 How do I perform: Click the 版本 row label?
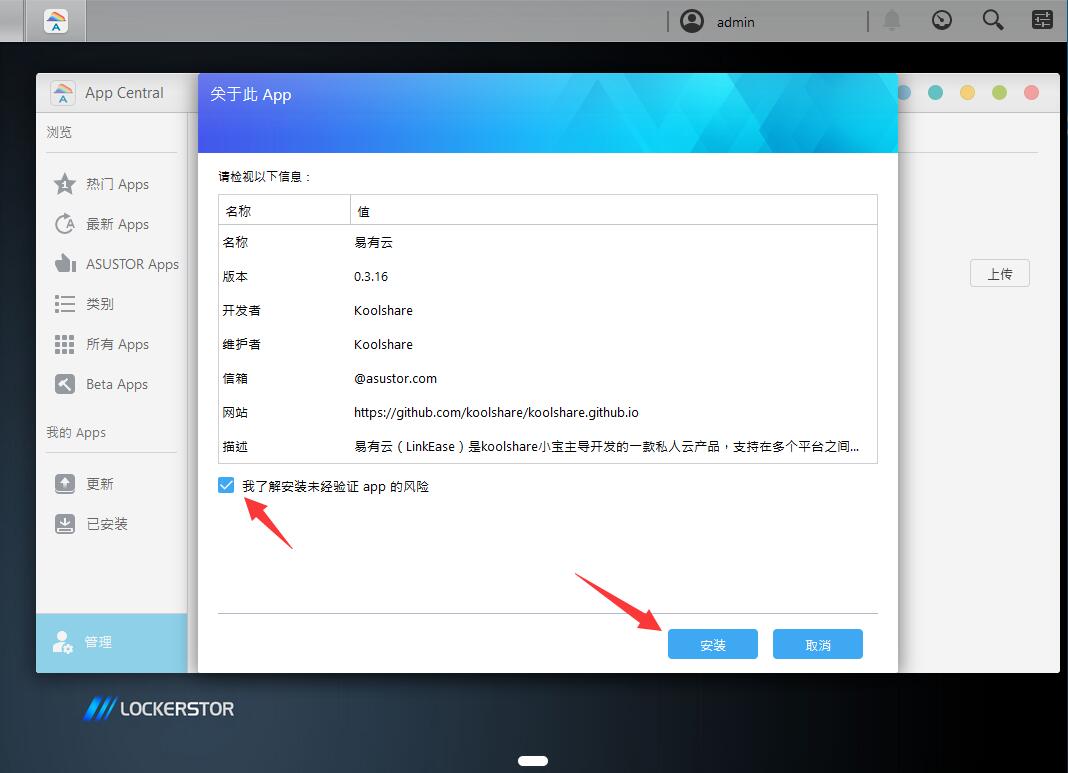[x=235, y=277]
